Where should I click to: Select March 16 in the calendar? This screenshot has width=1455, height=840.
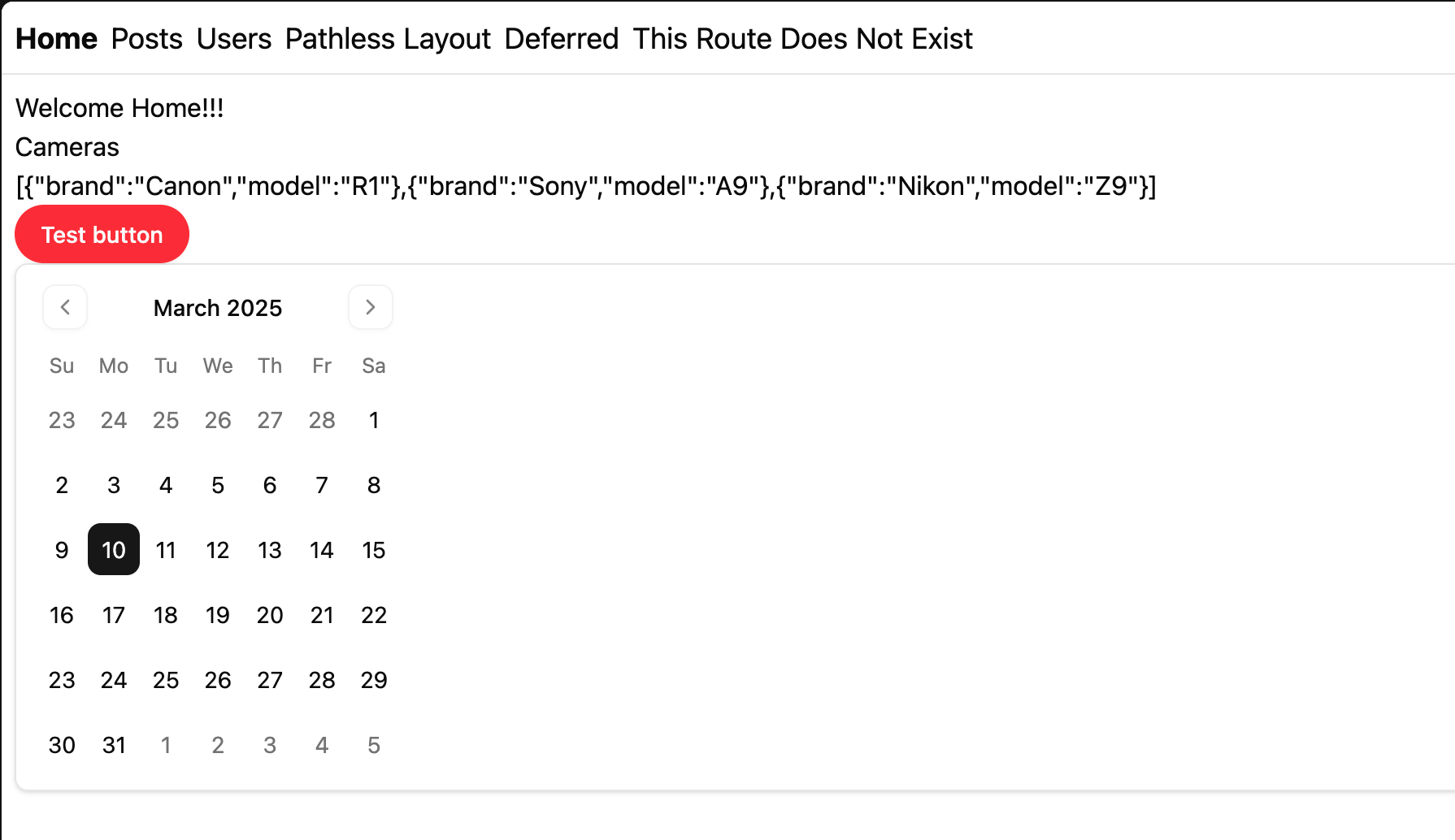pos(62,615)
